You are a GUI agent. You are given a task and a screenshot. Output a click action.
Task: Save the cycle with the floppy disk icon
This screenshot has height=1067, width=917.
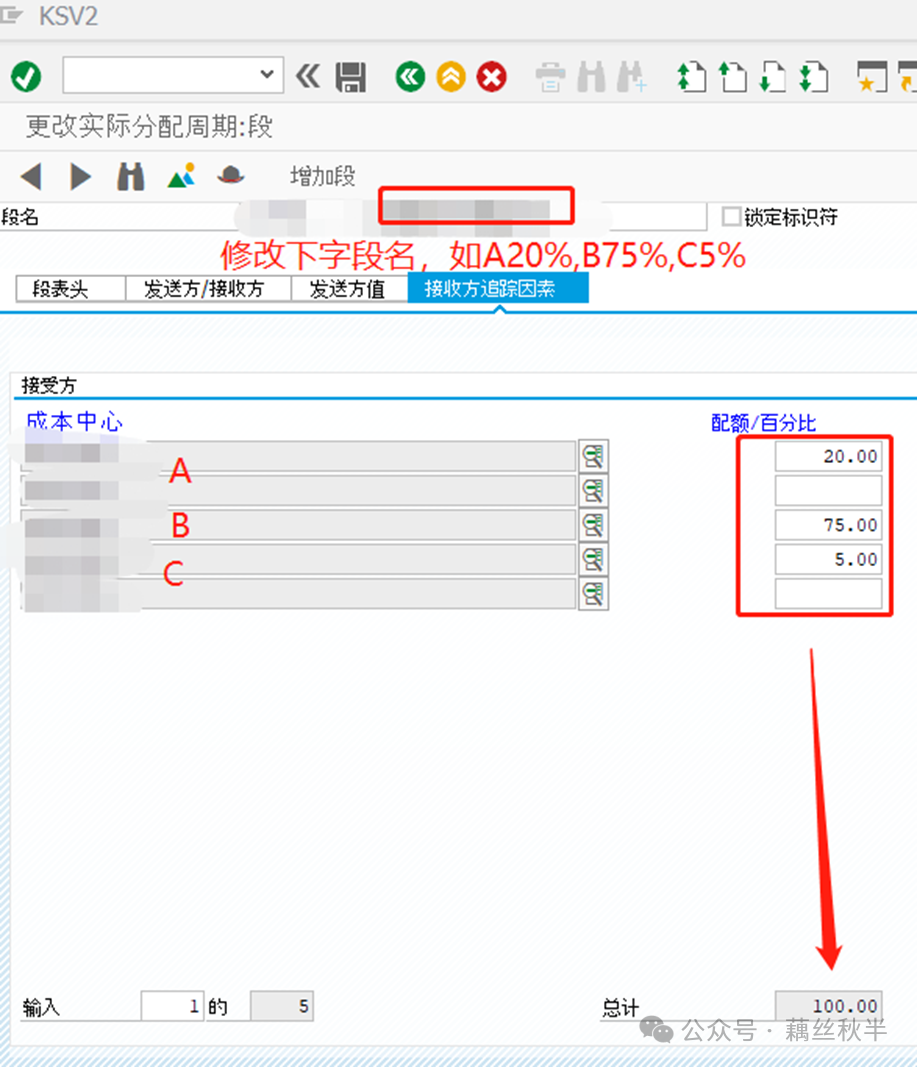coord(351,77)
